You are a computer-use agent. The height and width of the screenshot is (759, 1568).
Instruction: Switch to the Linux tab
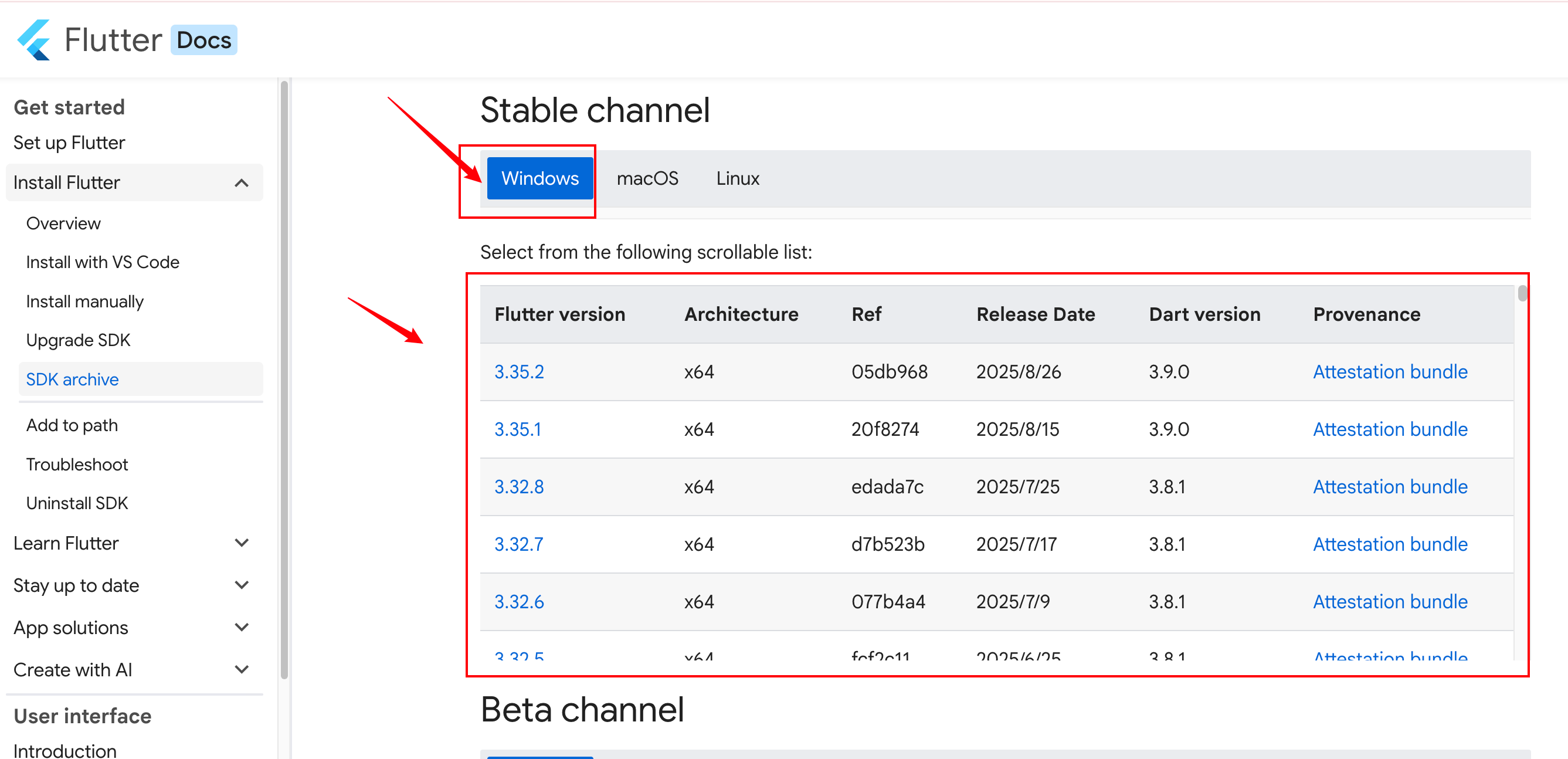pyautogui.click(x=738, y=178)
